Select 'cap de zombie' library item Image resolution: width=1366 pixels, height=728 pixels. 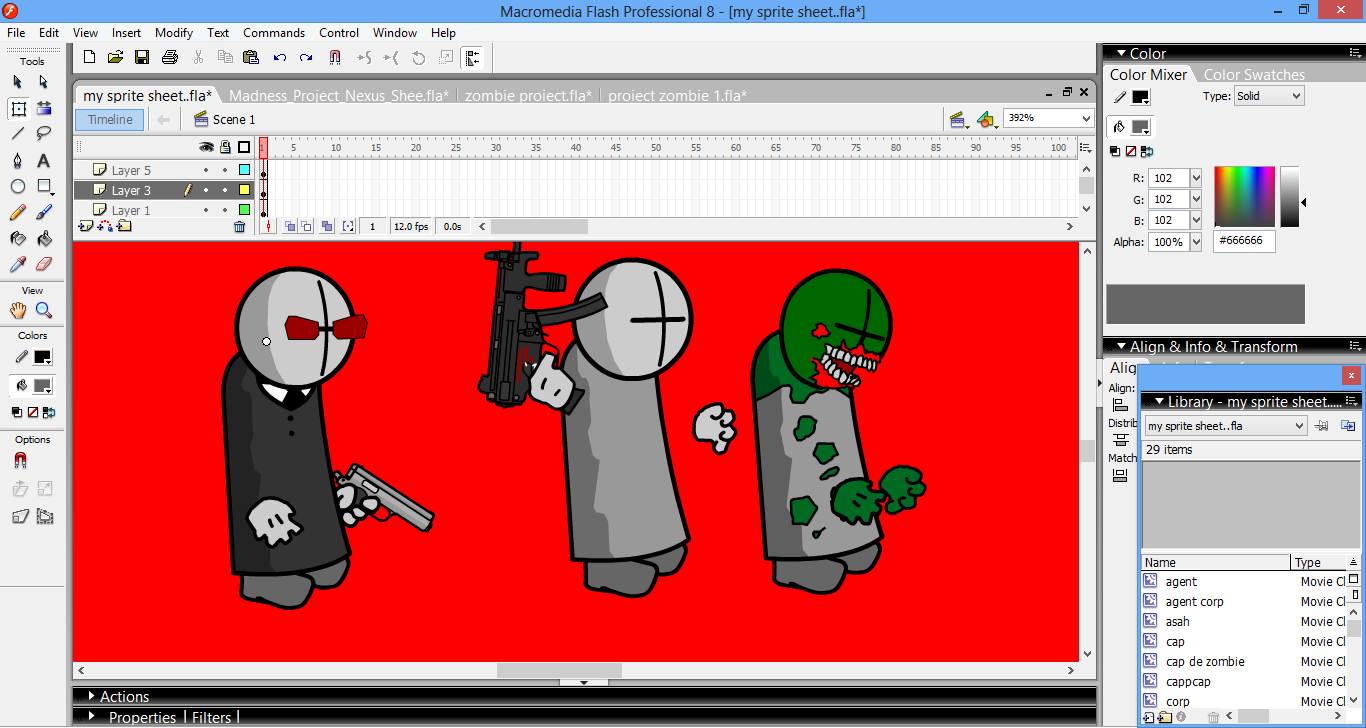coord(1205,662)
